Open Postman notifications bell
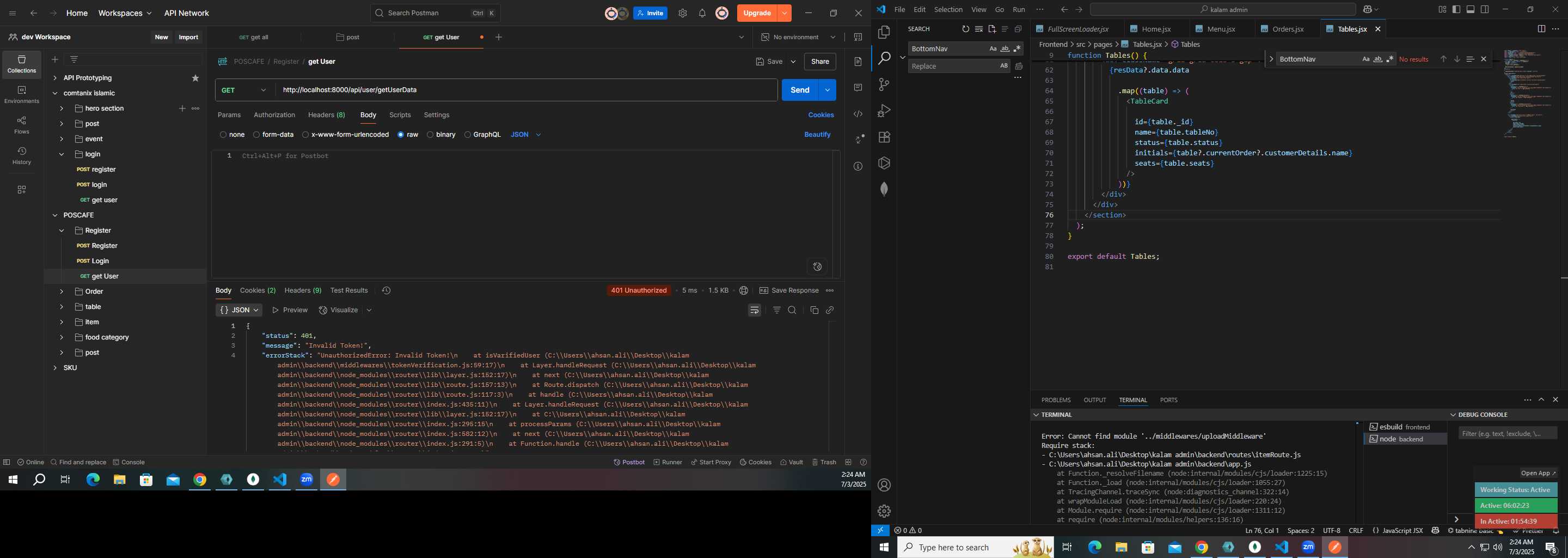The height and width of the screenshot is (558, 1568). [x=702, y=14]
